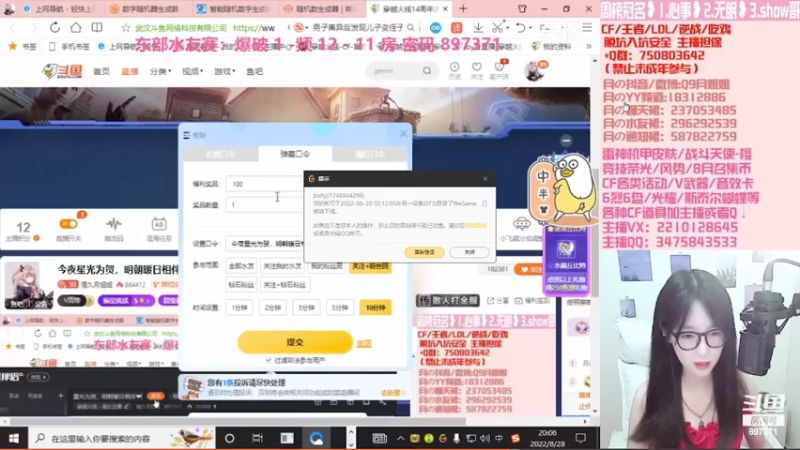Toggle the live broadcast switch
The width and height of the screenshot is (800, 450).
(68, 224)
